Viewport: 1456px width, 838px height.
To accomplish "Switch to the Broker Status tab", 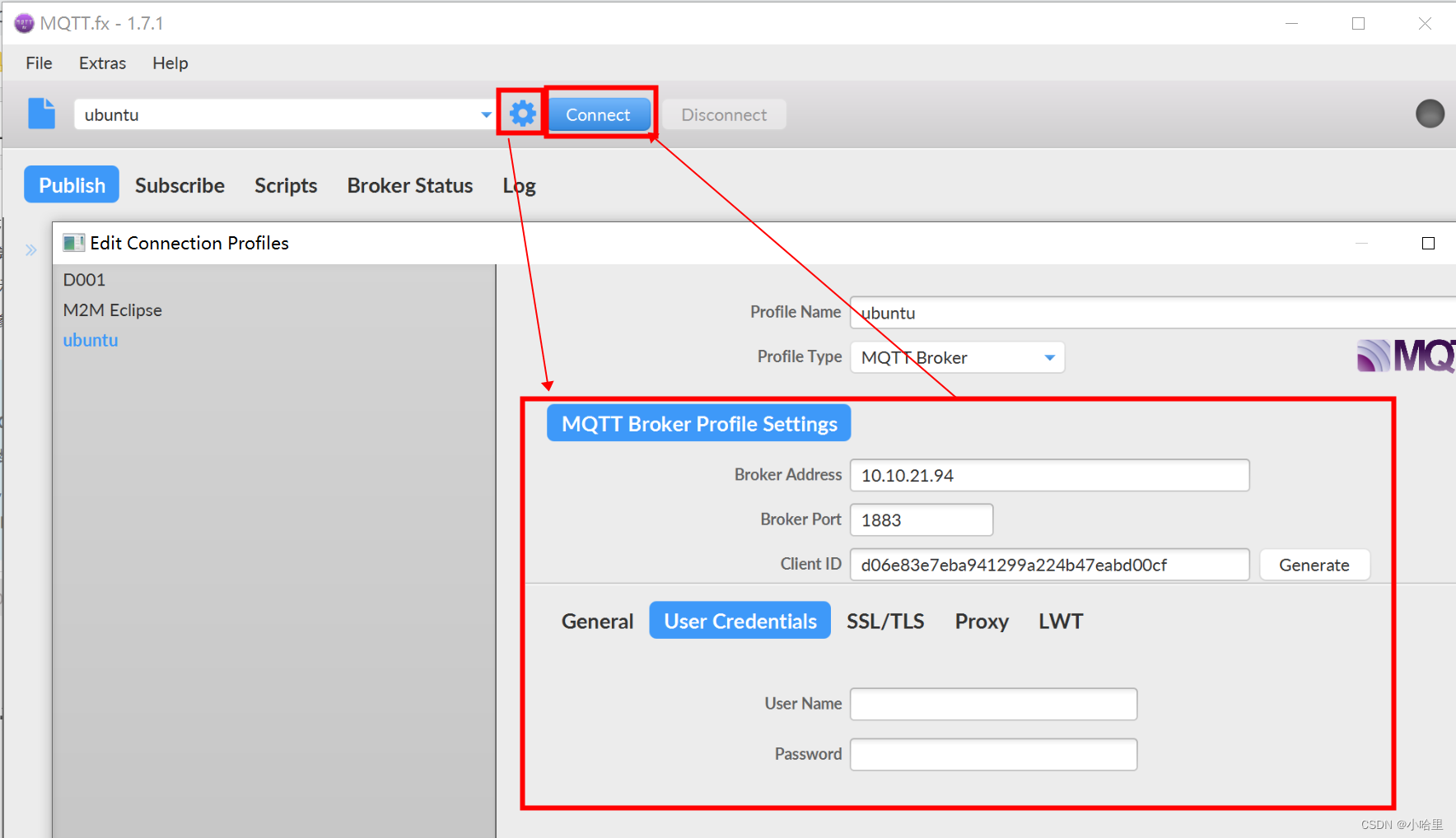I will click(410, 185).
